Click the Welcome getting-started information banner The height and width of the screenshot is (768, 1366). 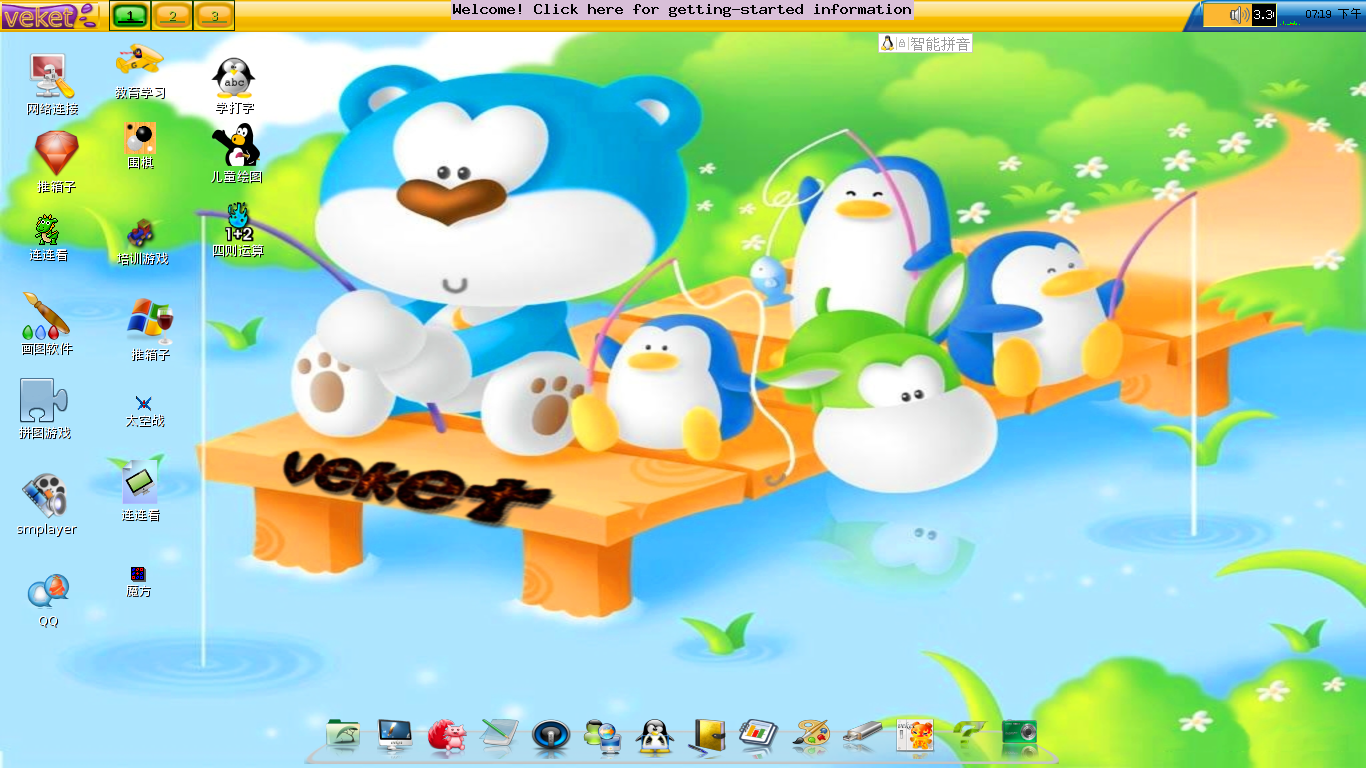(x=682, y=10)
